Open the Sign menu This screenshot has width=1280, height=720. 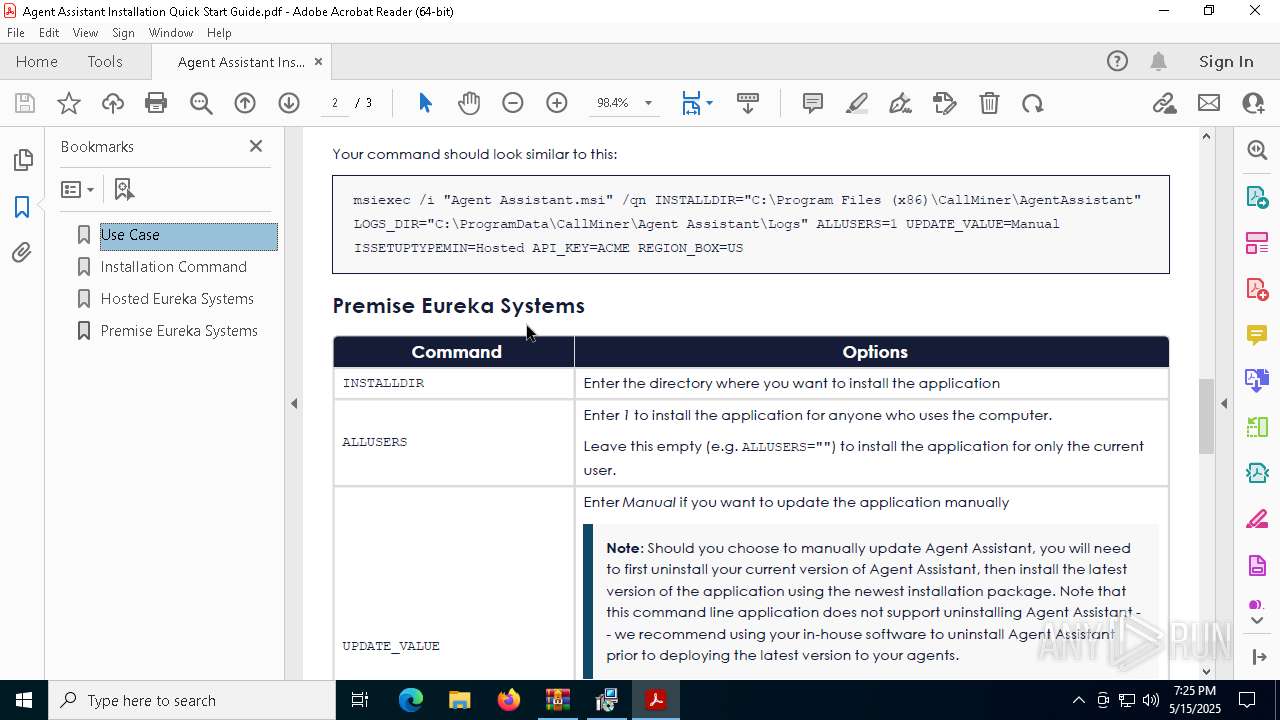[x=124, y=33]
